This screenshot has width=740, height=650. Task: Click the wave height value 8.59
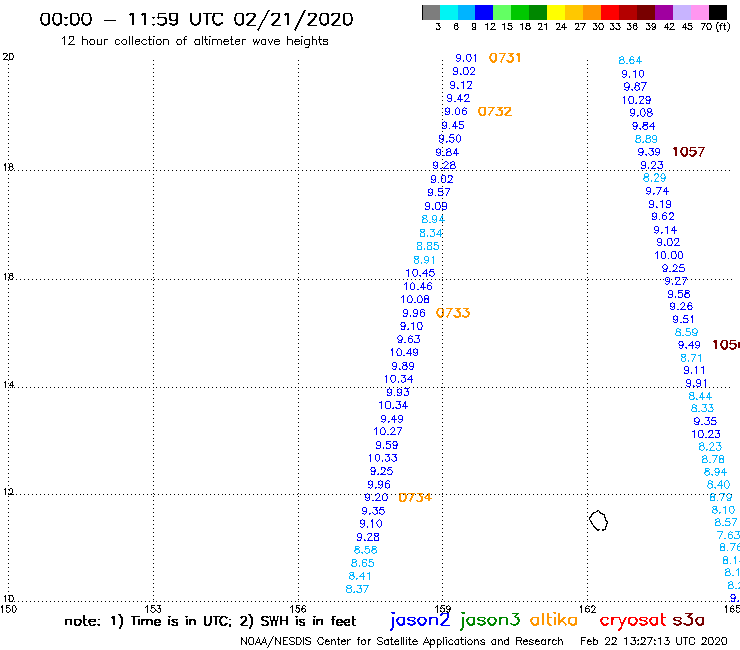(687, 332)
